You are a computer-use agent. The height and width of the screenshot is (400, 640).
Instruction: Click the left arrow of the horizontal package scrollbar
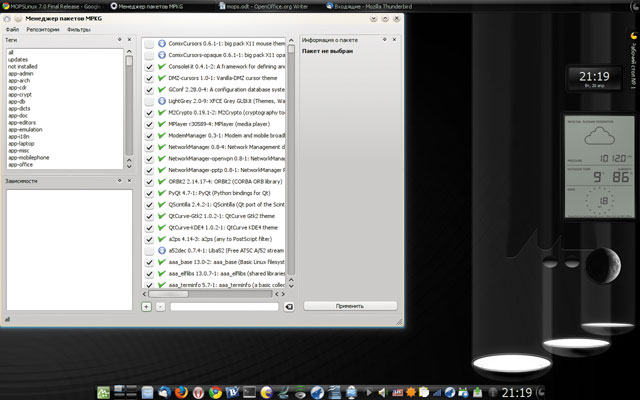click(144, 294)
